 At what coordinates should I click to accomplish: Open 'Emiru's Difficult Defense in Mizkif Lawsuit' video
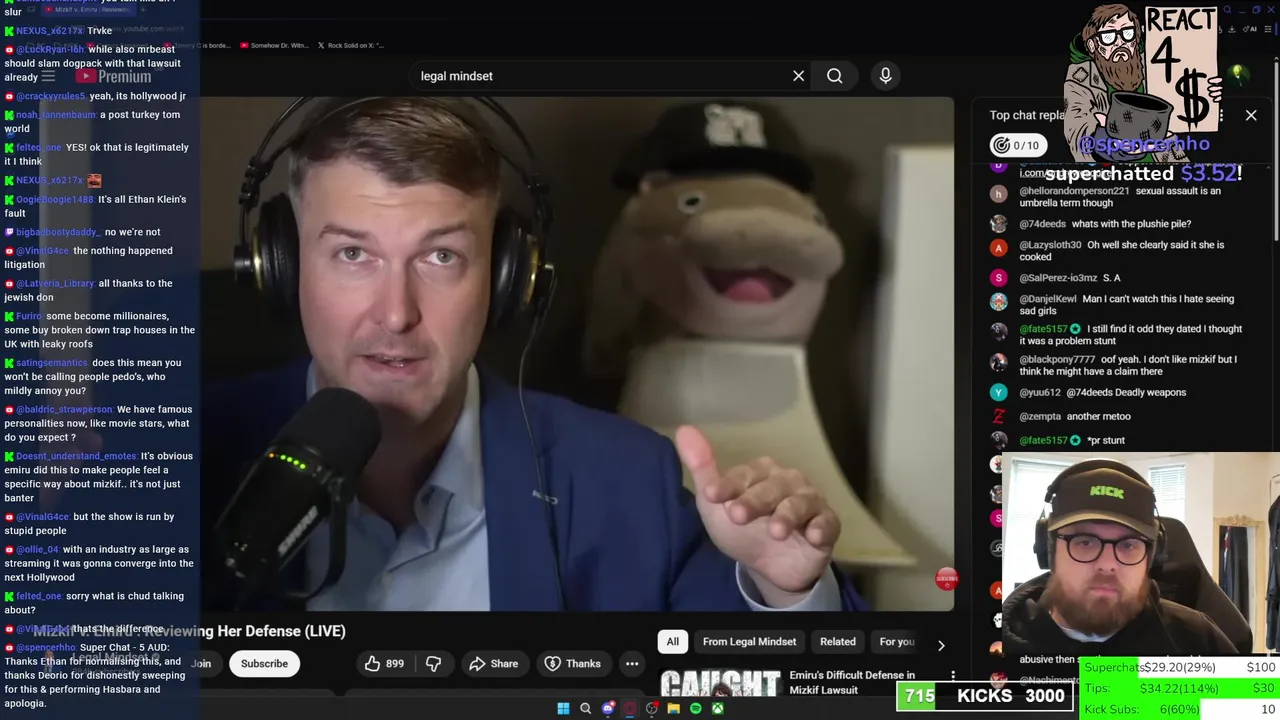point(852,682)
